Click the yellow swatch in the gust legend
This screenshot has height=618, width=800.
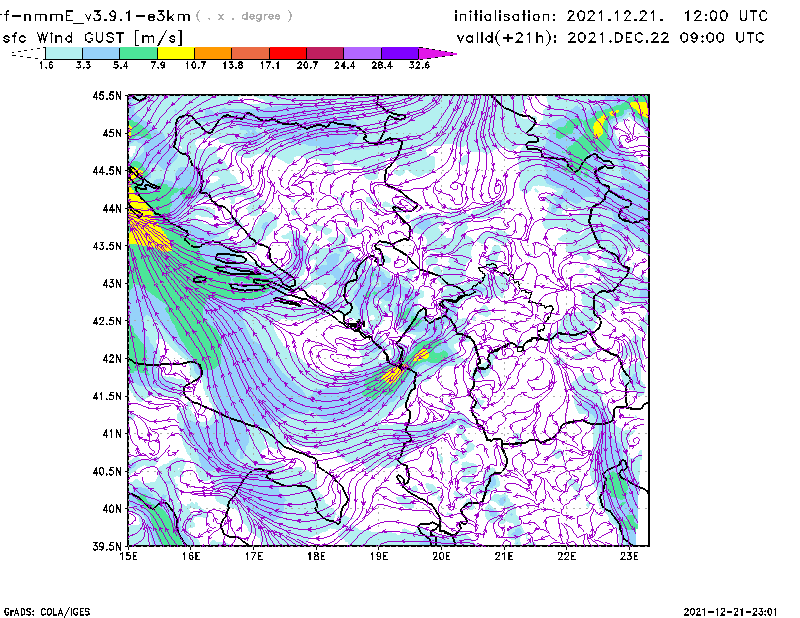tap(176, 52)
